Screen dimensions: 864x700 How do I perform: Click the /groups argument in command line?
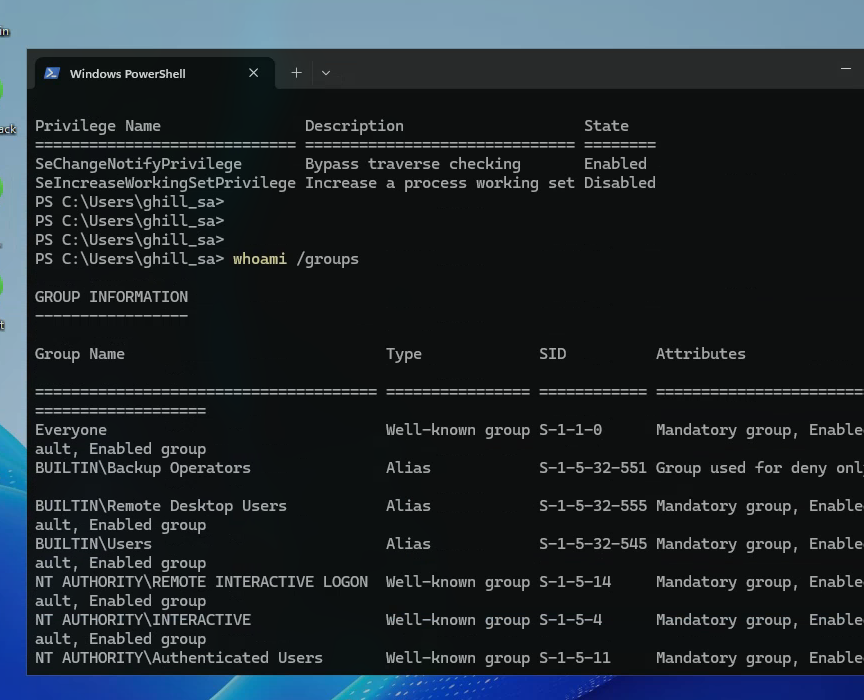click(327, 259)
